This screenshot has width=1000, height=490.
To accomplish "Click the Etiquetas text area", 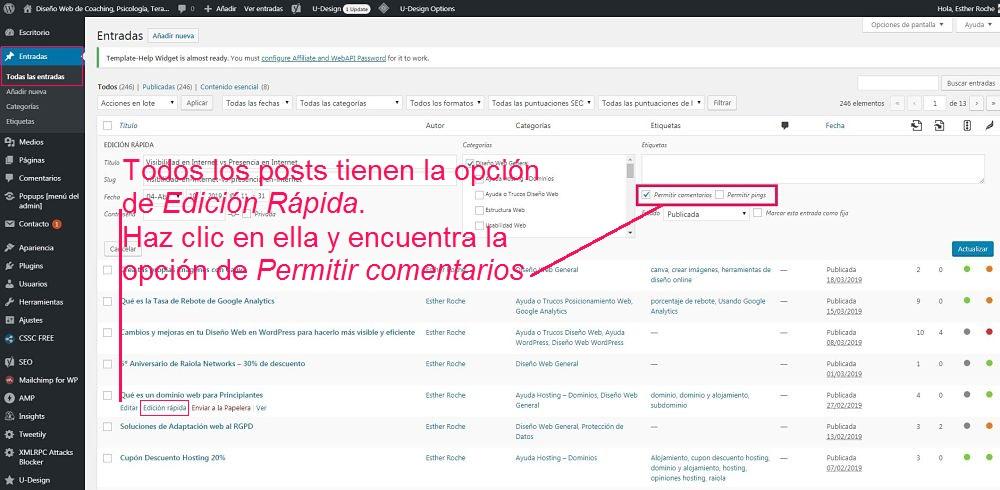I will (x=813, y=168).
